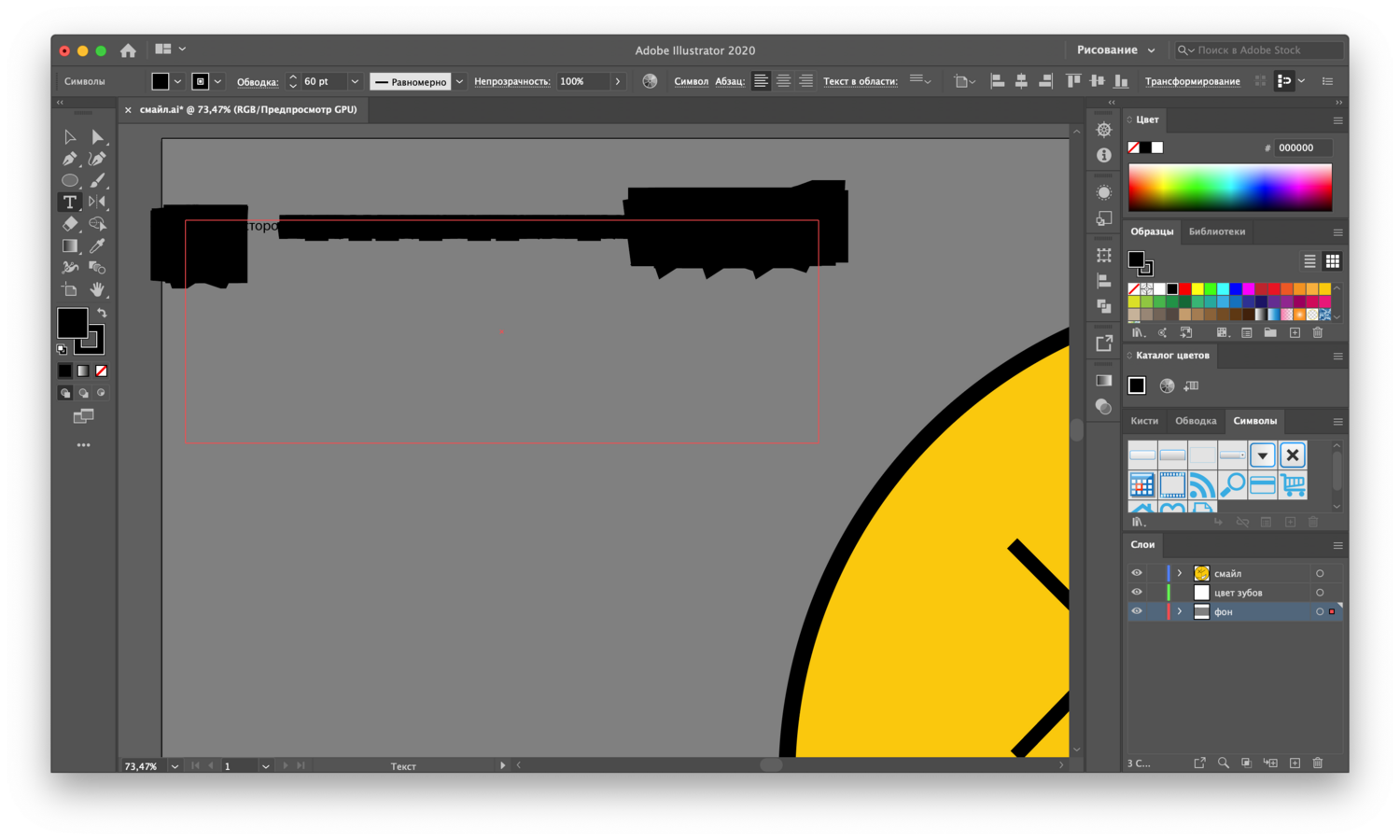Select the Символы panel tab

1255,421
